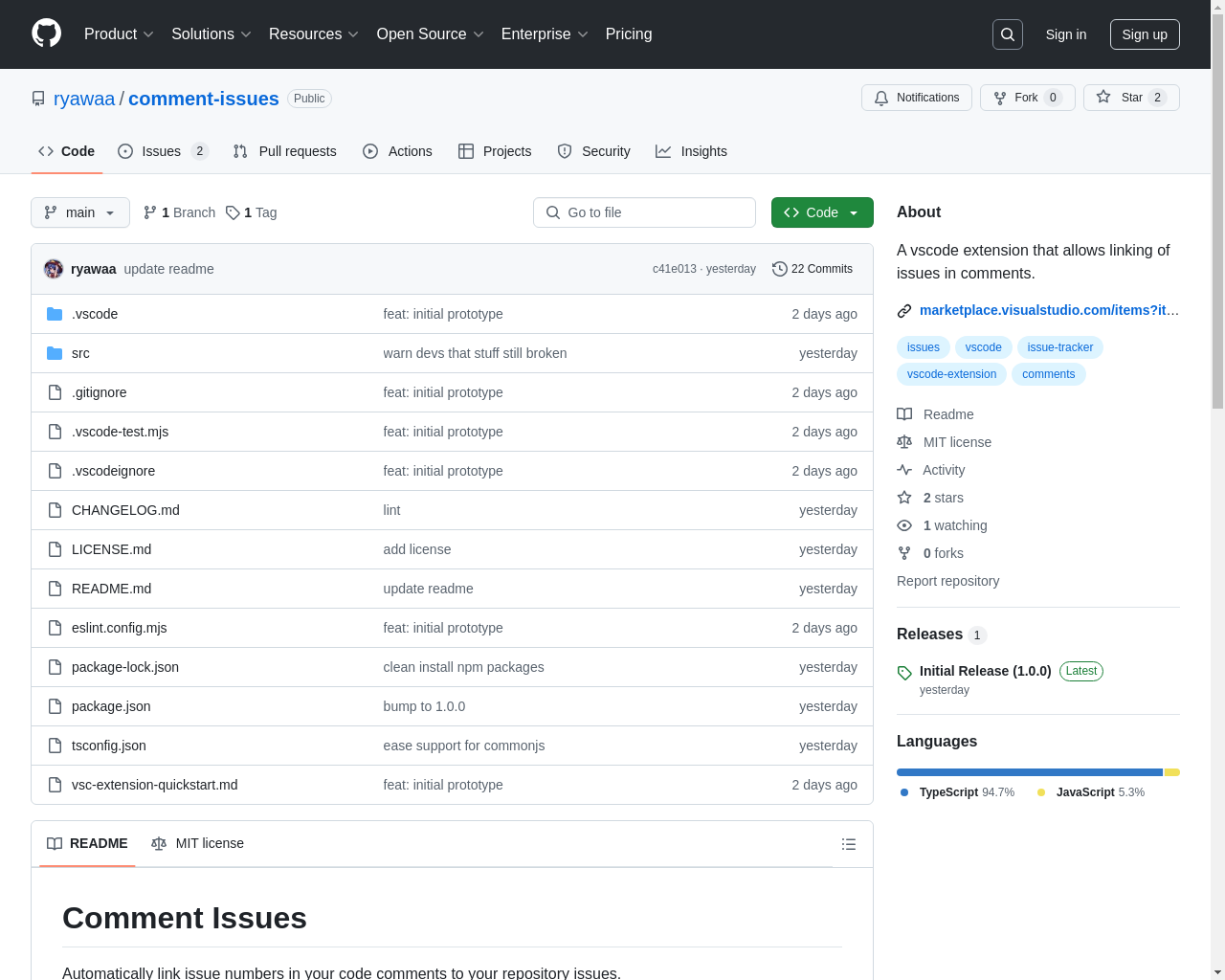Click the bell icon in Notifications

(881, 98)
